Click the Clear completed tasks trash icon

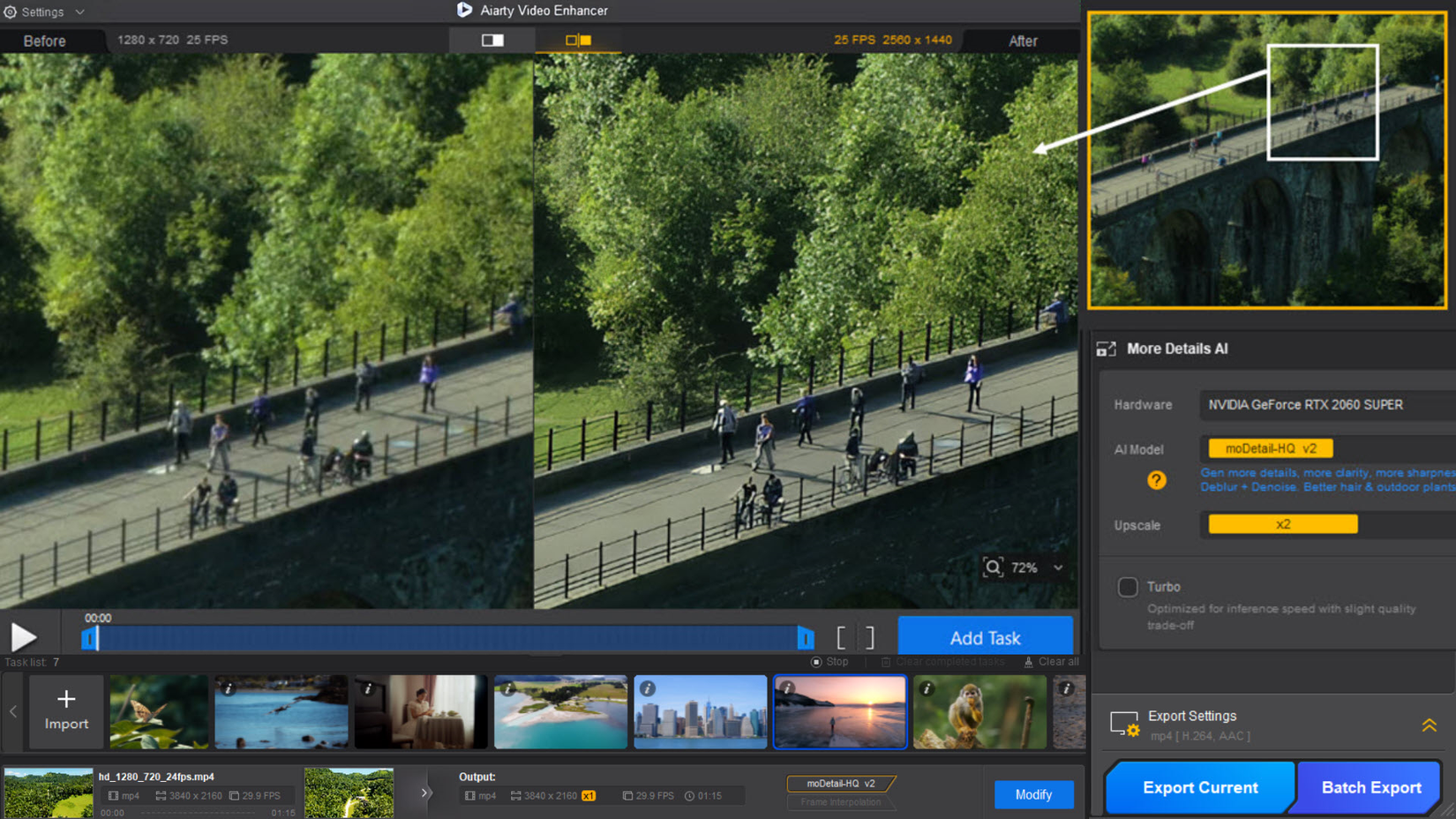point(886,661)
